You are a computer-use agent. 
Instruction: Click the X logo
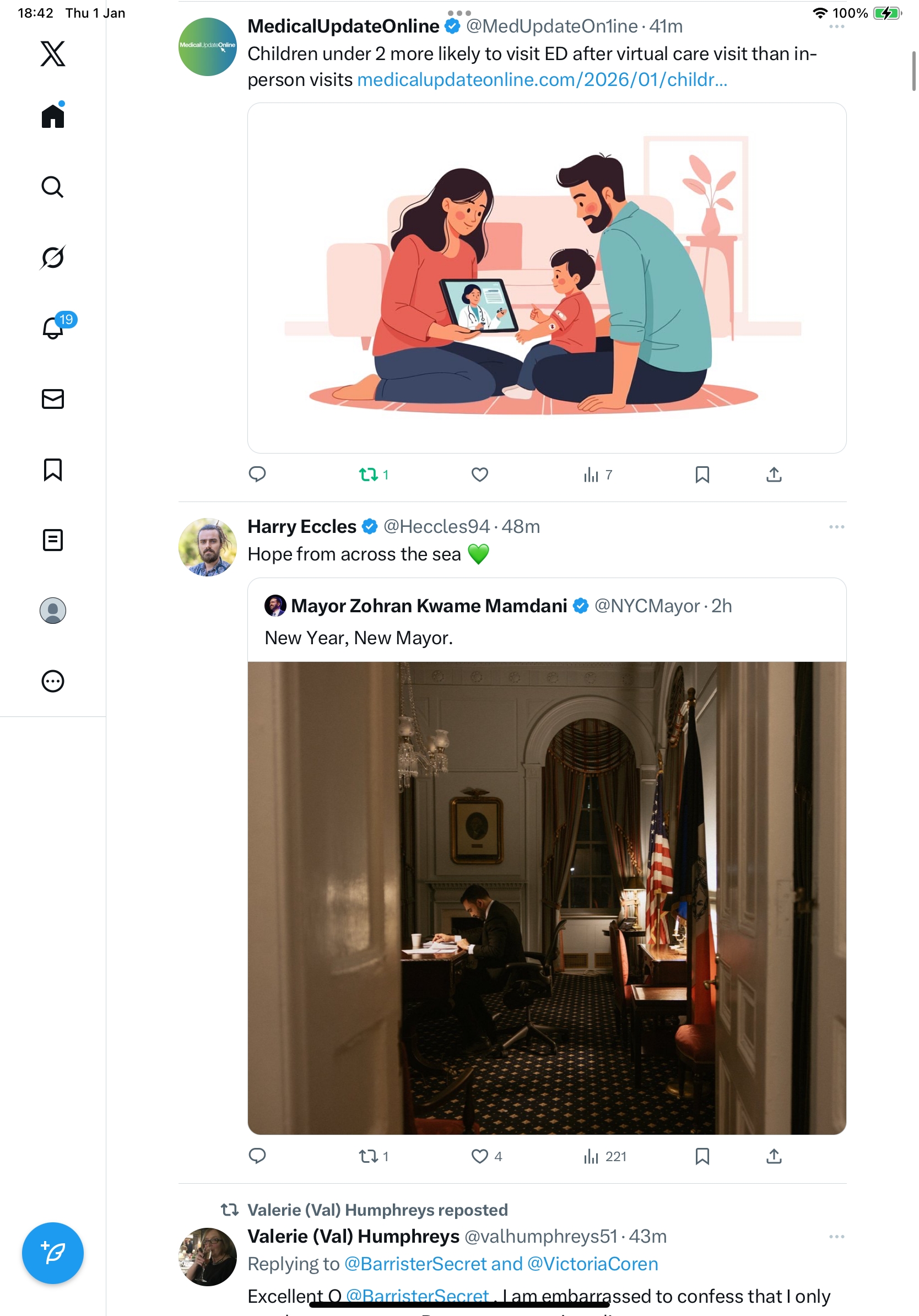pos(53,54)
